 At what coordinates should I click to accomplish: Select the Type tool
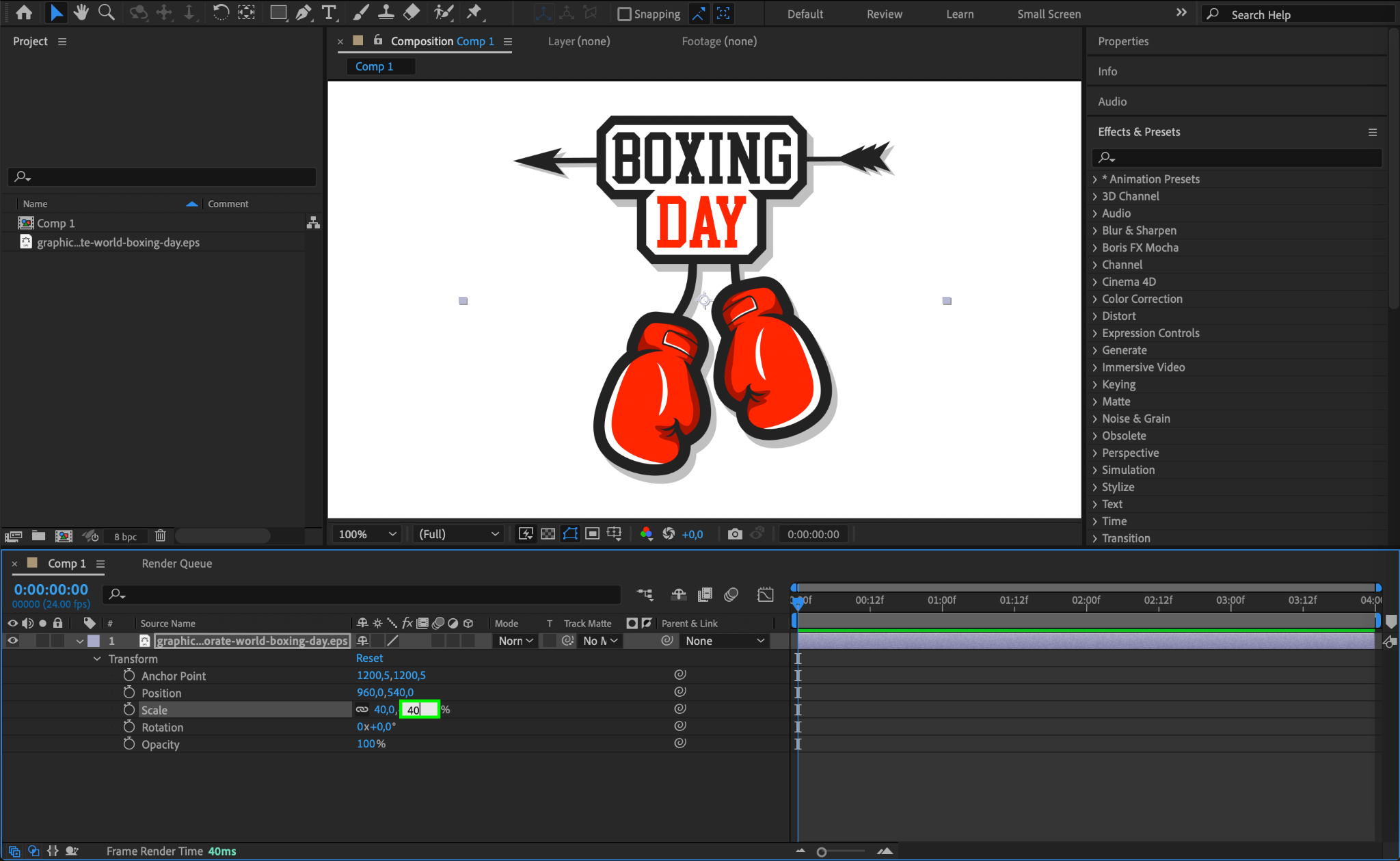[329, 12]
